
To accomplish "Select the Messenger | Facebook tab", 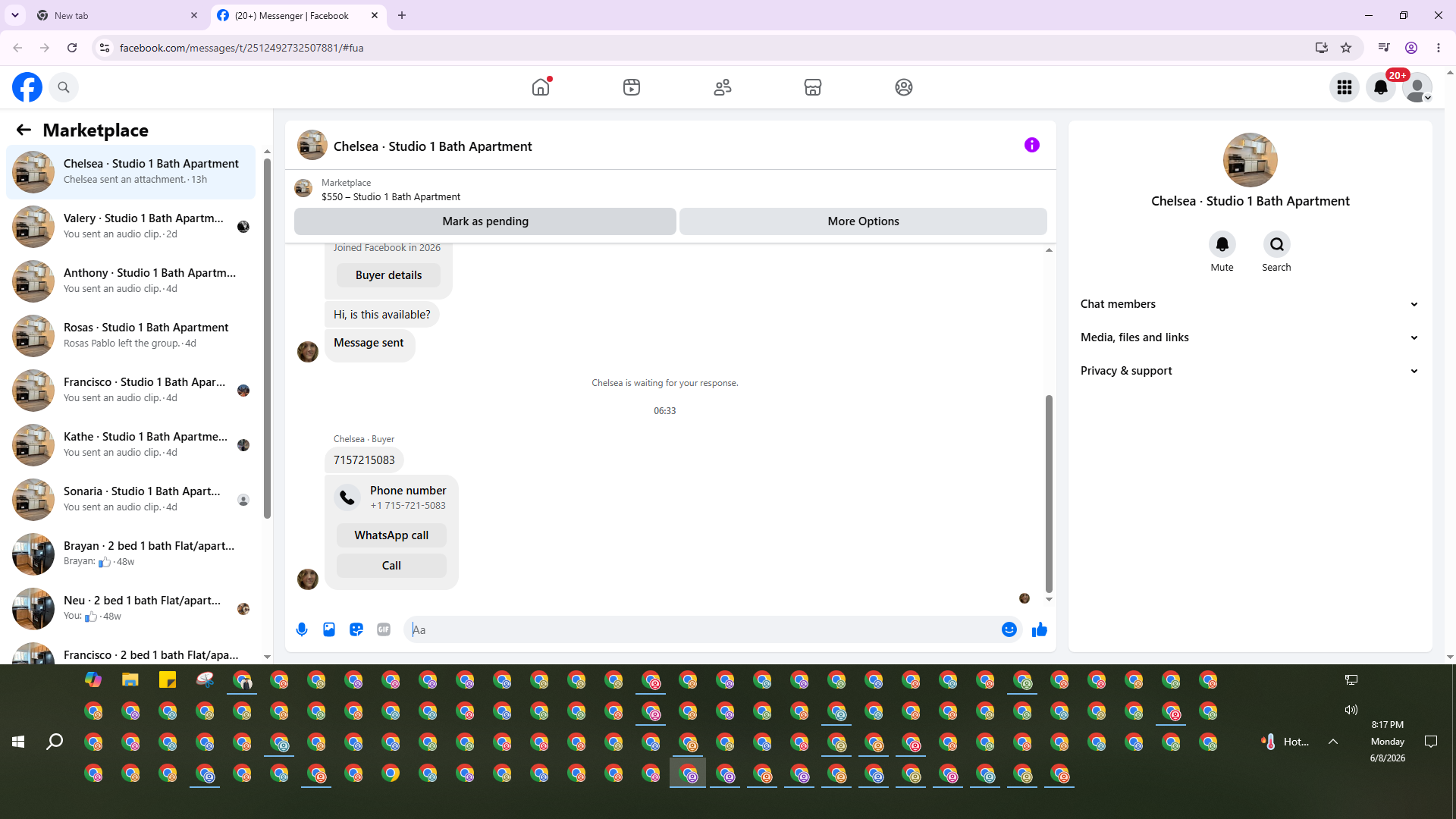I will pyautogui.click(x=298, y=15).
